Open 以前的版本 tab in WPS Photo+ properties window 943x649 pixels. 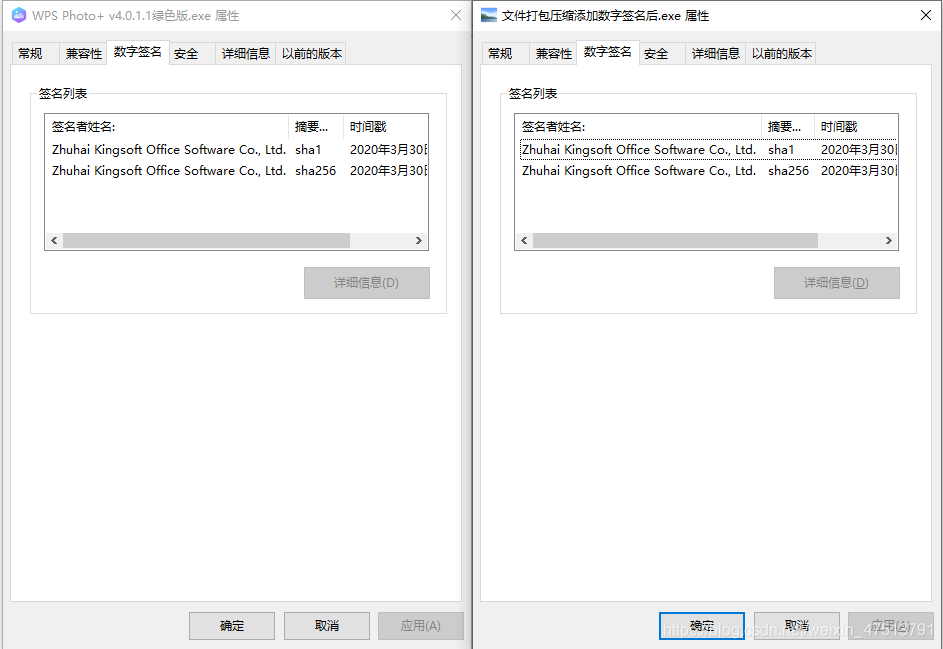[312, 54]
